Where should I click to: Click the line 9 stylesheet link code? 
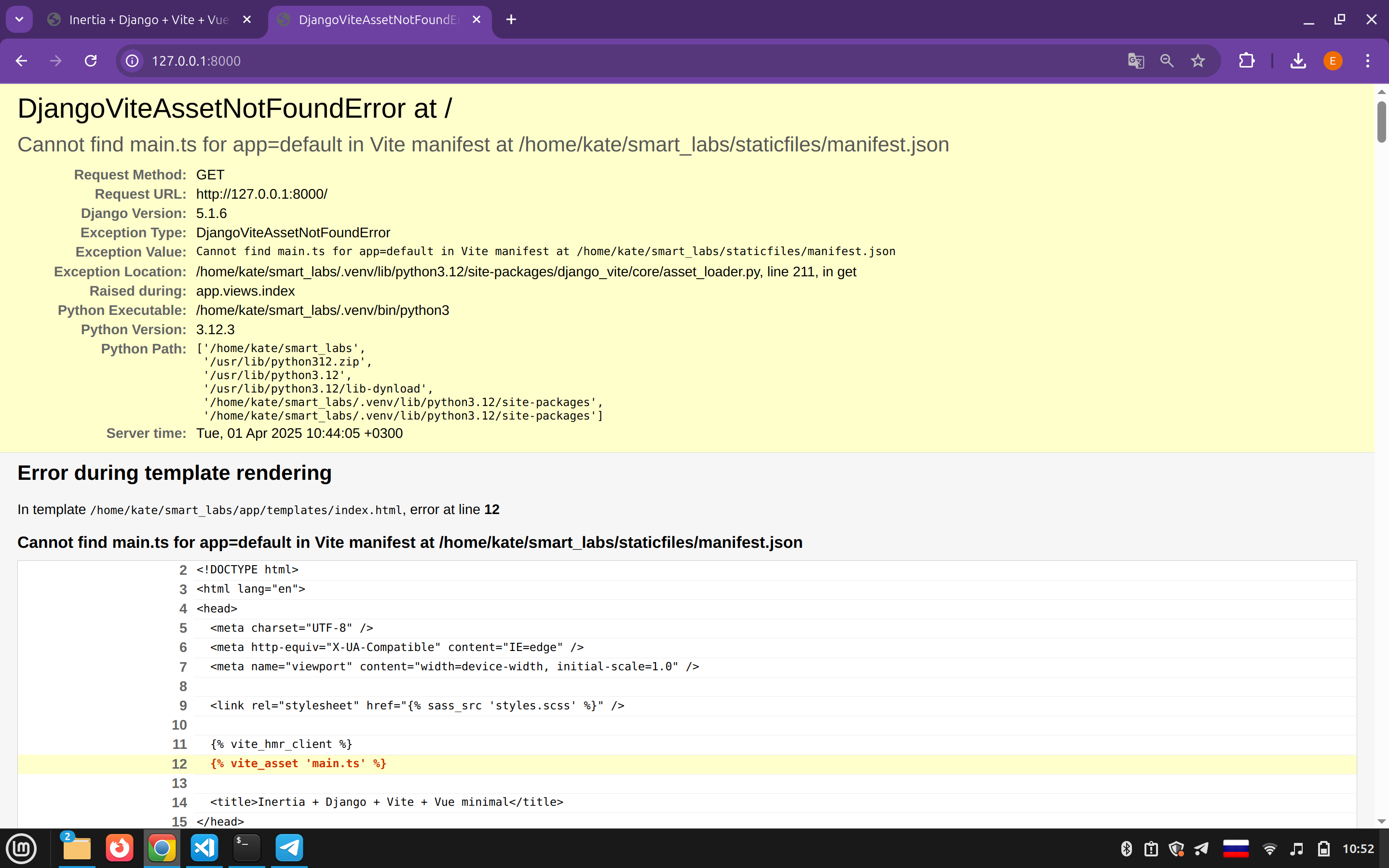point(417,705)
